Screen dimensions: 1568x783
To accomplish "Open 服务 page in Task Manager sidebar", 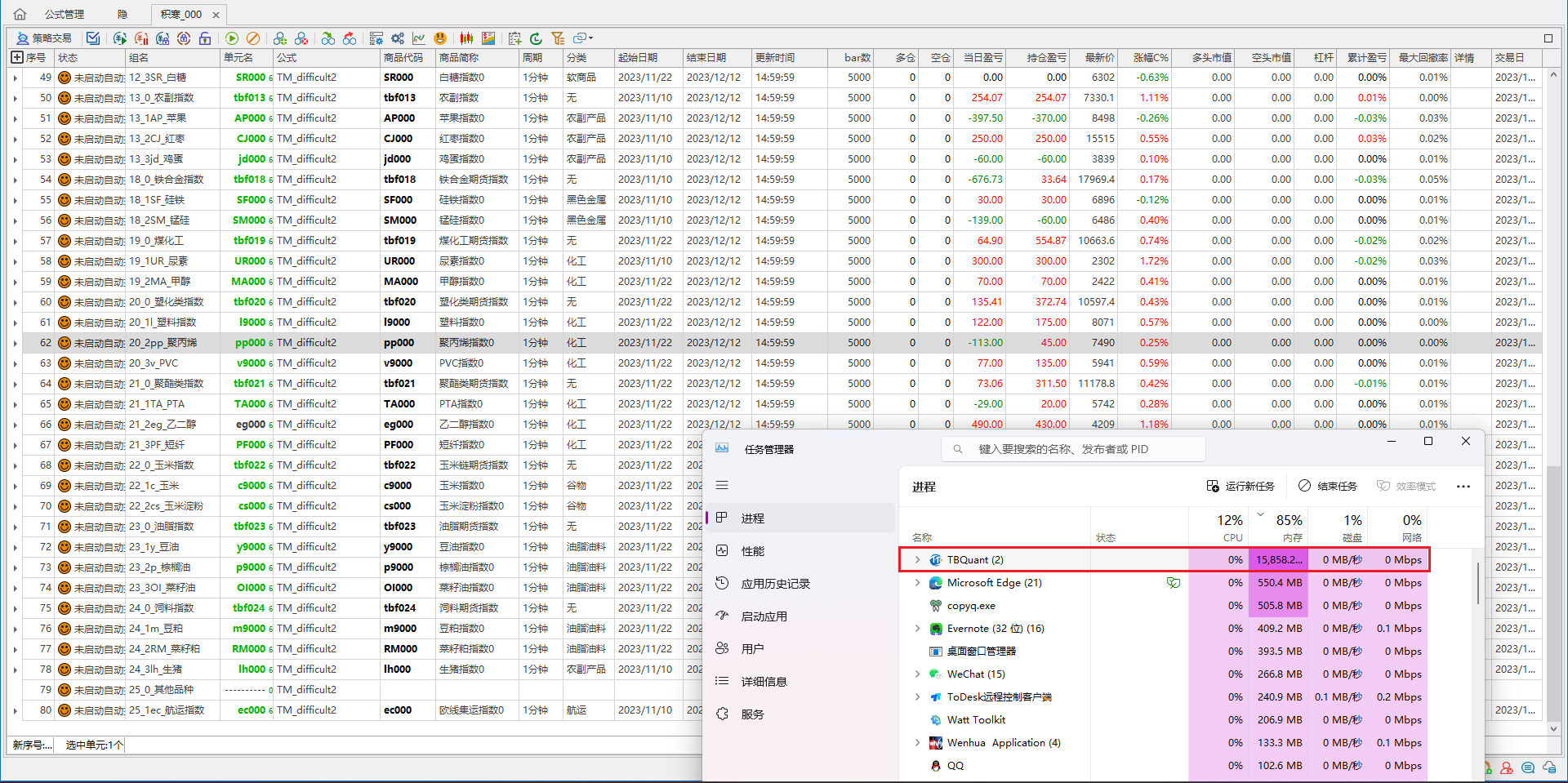I will [800, 714].
